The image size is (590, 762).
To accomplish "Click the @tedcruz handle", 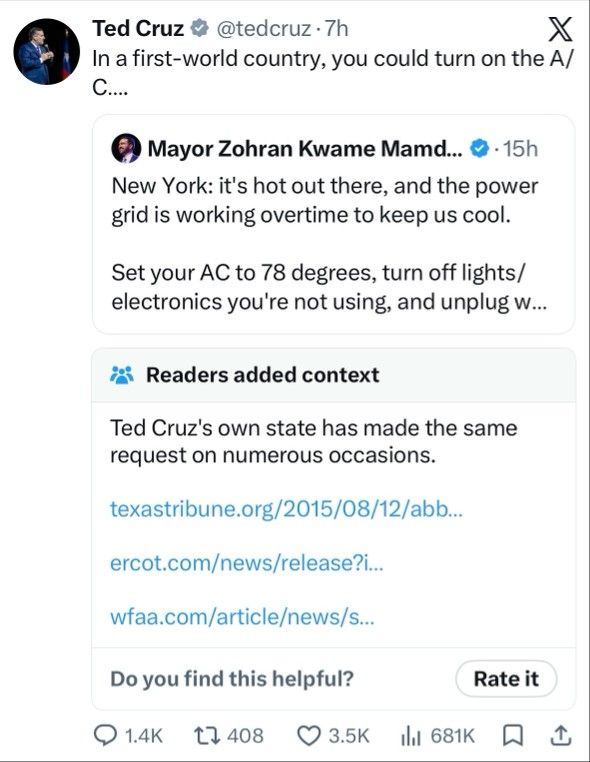I will point(262,29).
